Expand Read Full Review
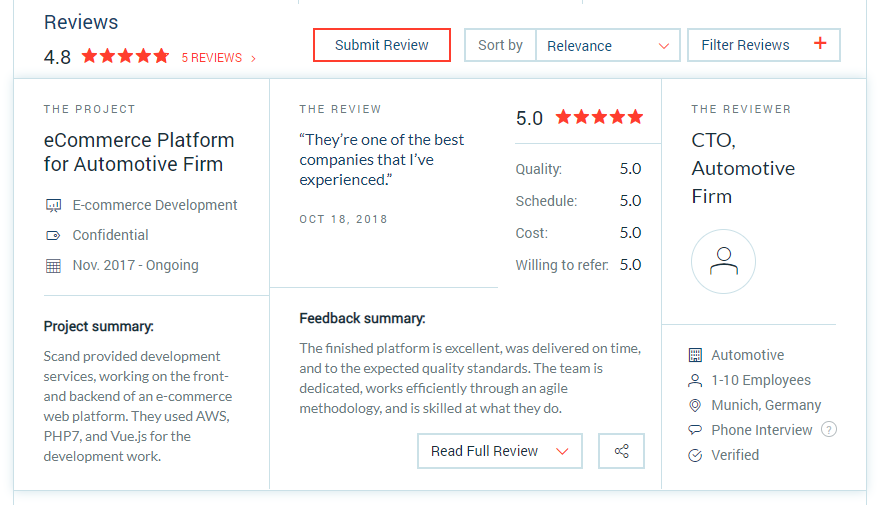This screenshot has width=880, height=505. (x=499, y=451)
